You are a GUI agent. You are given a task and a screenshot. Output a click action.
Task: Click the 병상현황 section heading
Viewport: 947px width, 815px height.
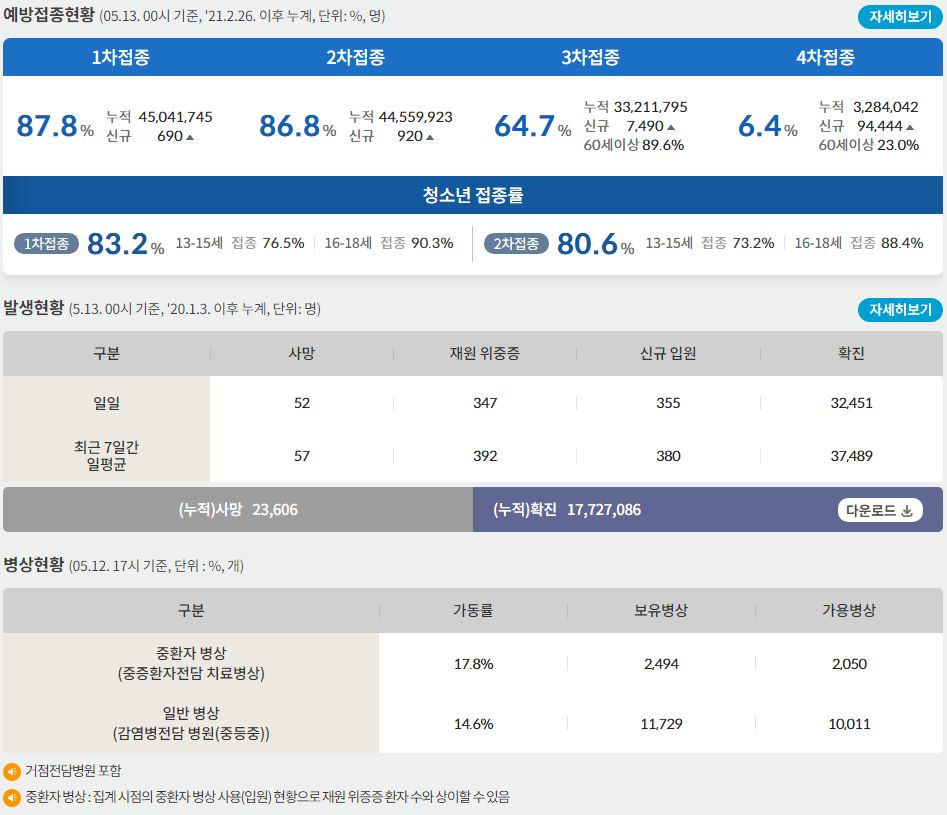point(34,565)
